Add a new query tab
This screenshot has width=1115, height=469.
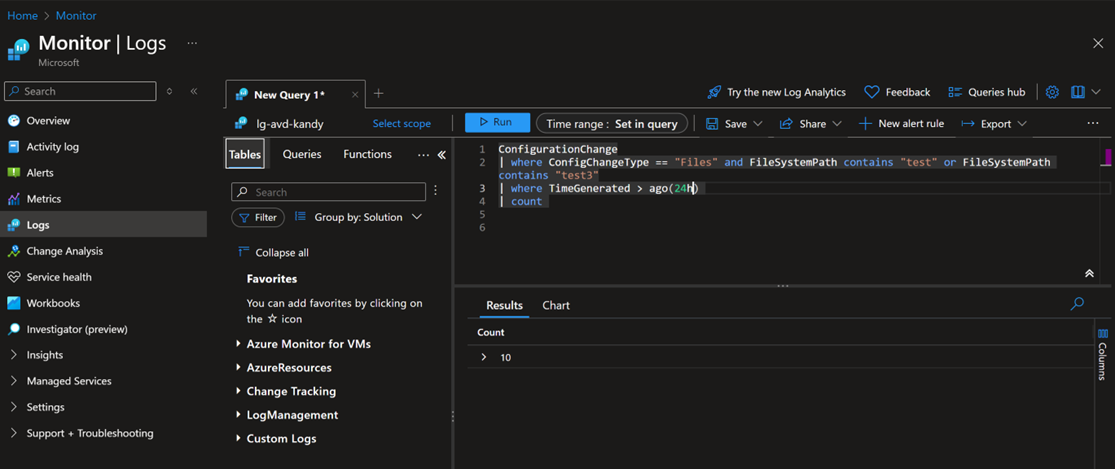[x=379, y=93]
